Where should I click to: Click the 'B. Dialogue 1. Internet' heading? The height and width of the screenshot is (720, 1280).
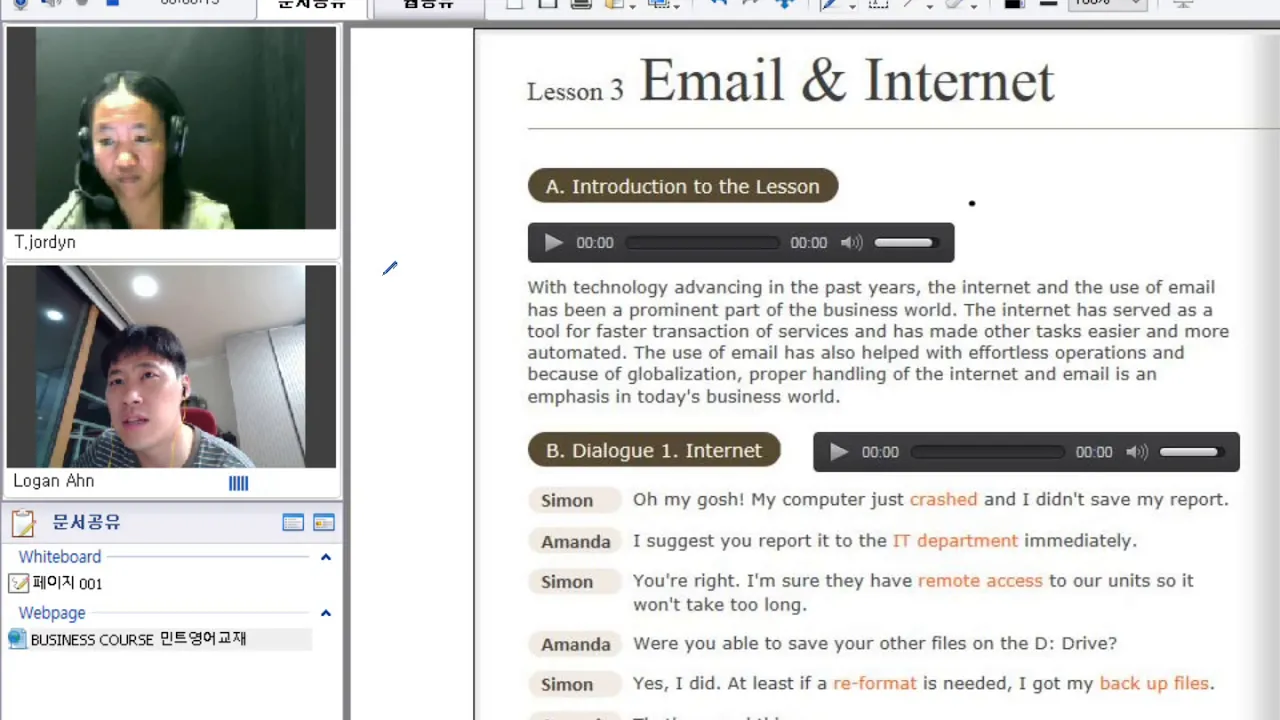pos(654,451)
